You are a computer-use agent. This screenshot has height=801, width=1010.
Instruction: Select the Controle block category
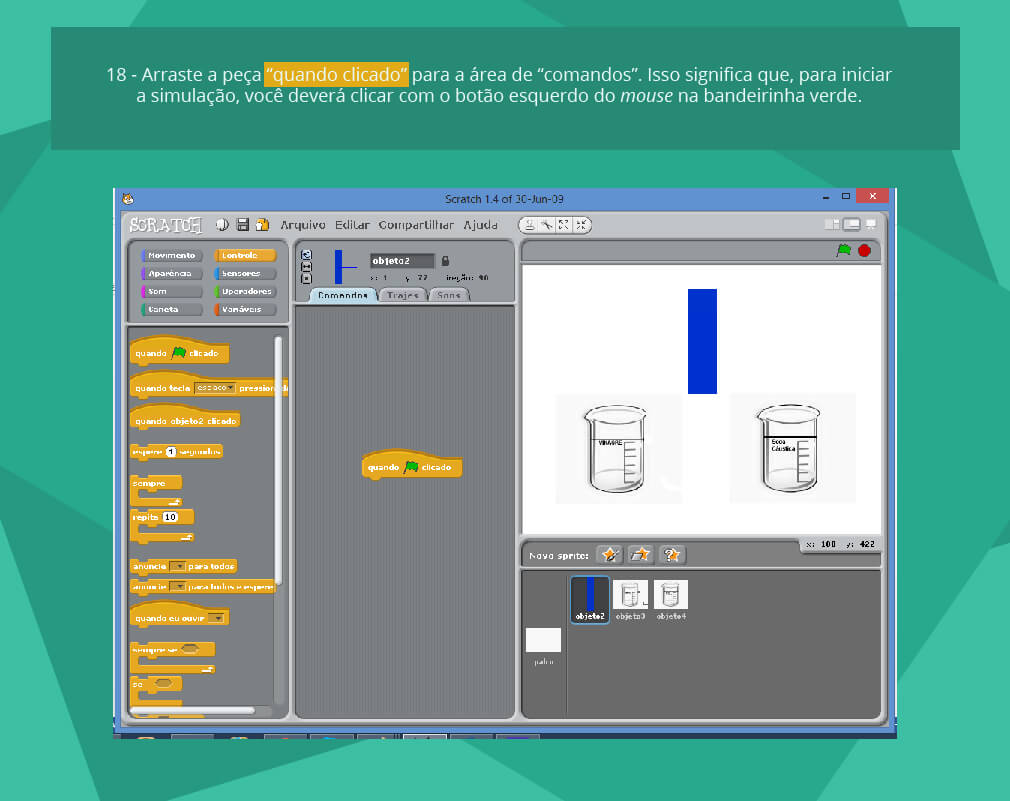[245, 256]
